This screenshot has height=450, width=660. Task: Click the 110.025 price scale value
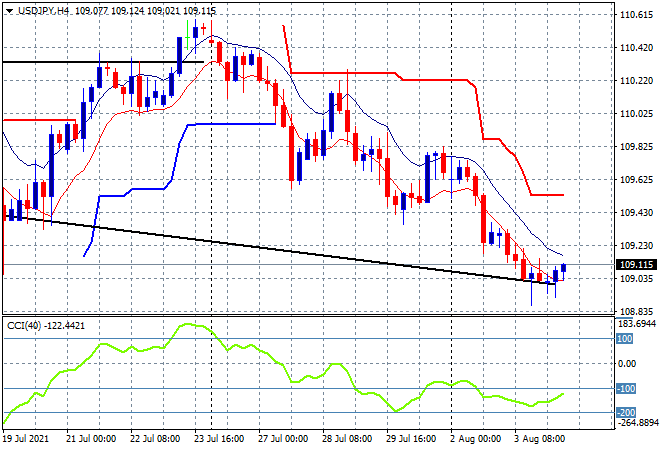coord(636,113)
